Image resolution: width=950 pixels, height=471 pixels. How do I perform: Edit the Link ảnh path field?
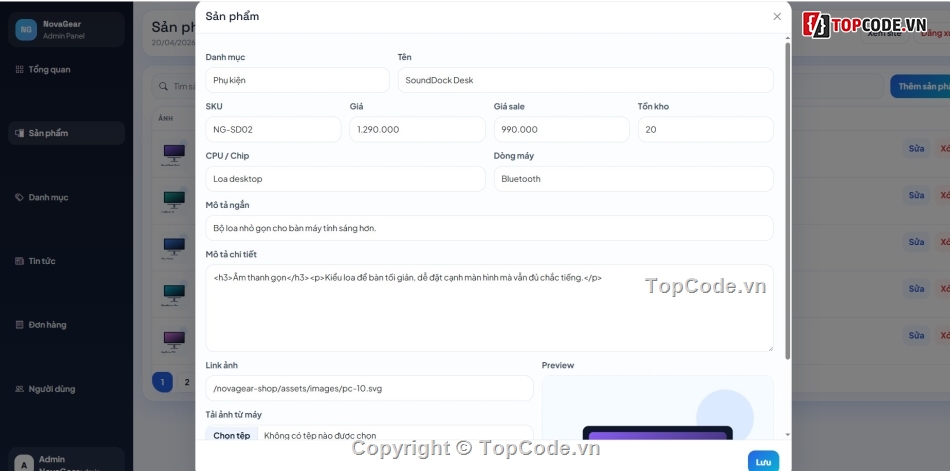370,388
